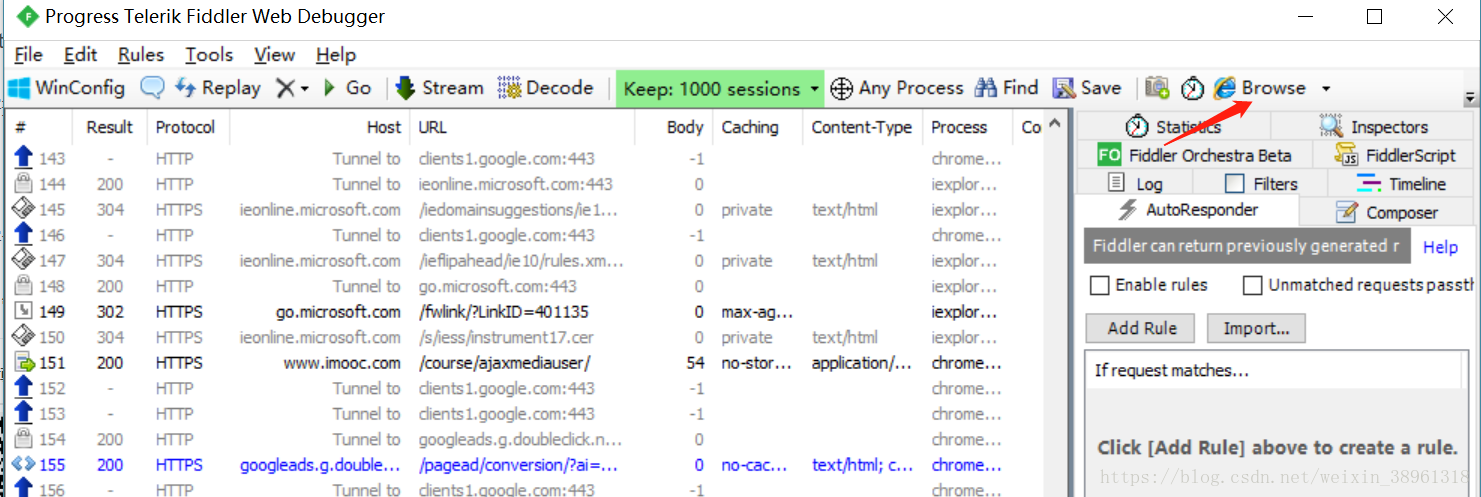Sort sessions by Protocol column header
The height and width of the screenshot is (497, 1481).
pyautogui.click(x=188, y=127)
